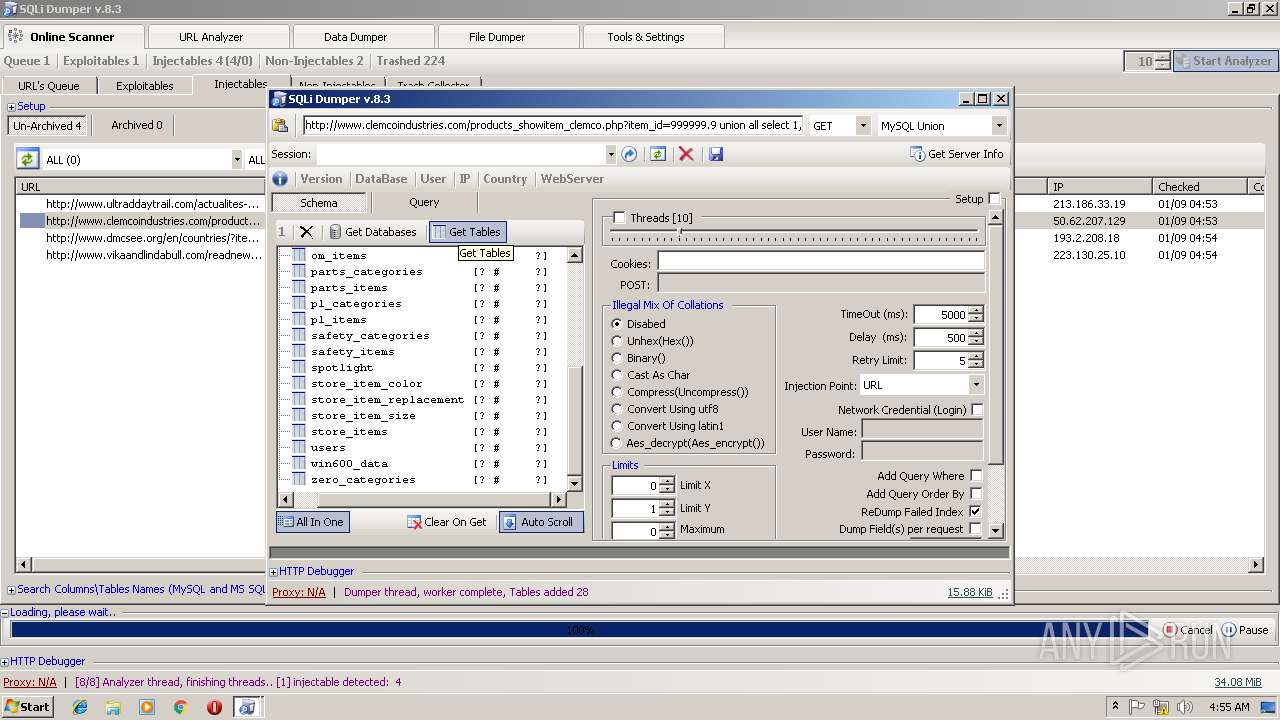Click the green refresh session icon

click(657, 154)
